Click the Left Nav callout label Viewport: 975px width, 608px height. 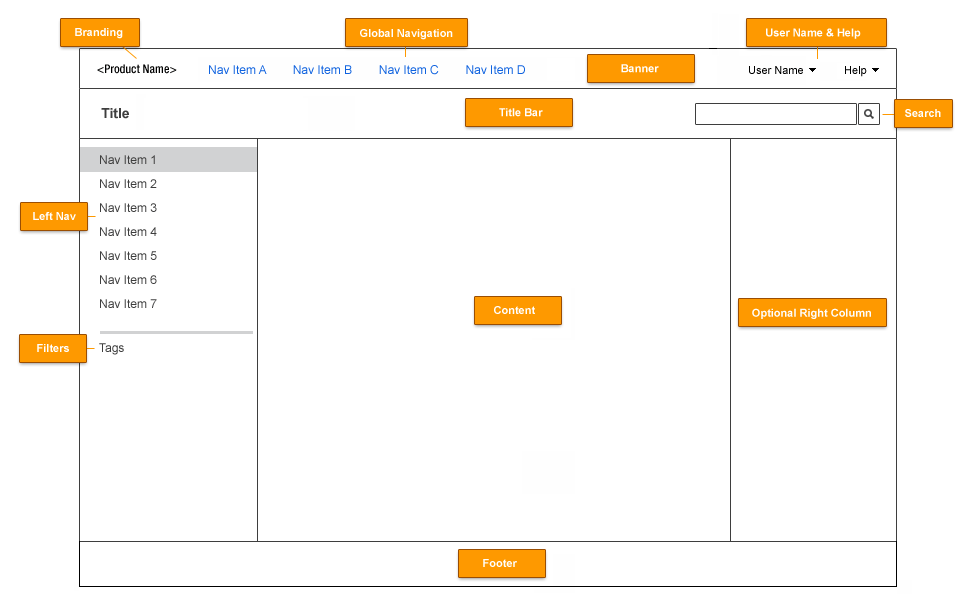(53, 216)
